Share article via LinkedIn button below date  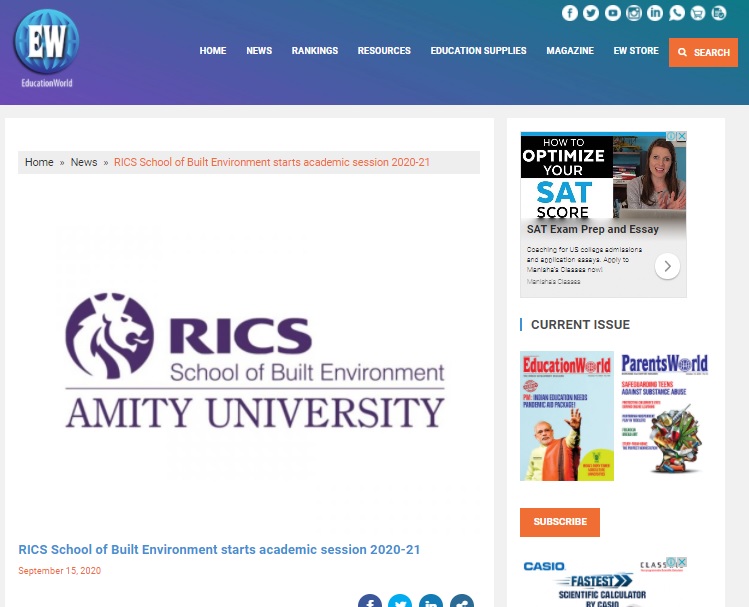point(431,601)
